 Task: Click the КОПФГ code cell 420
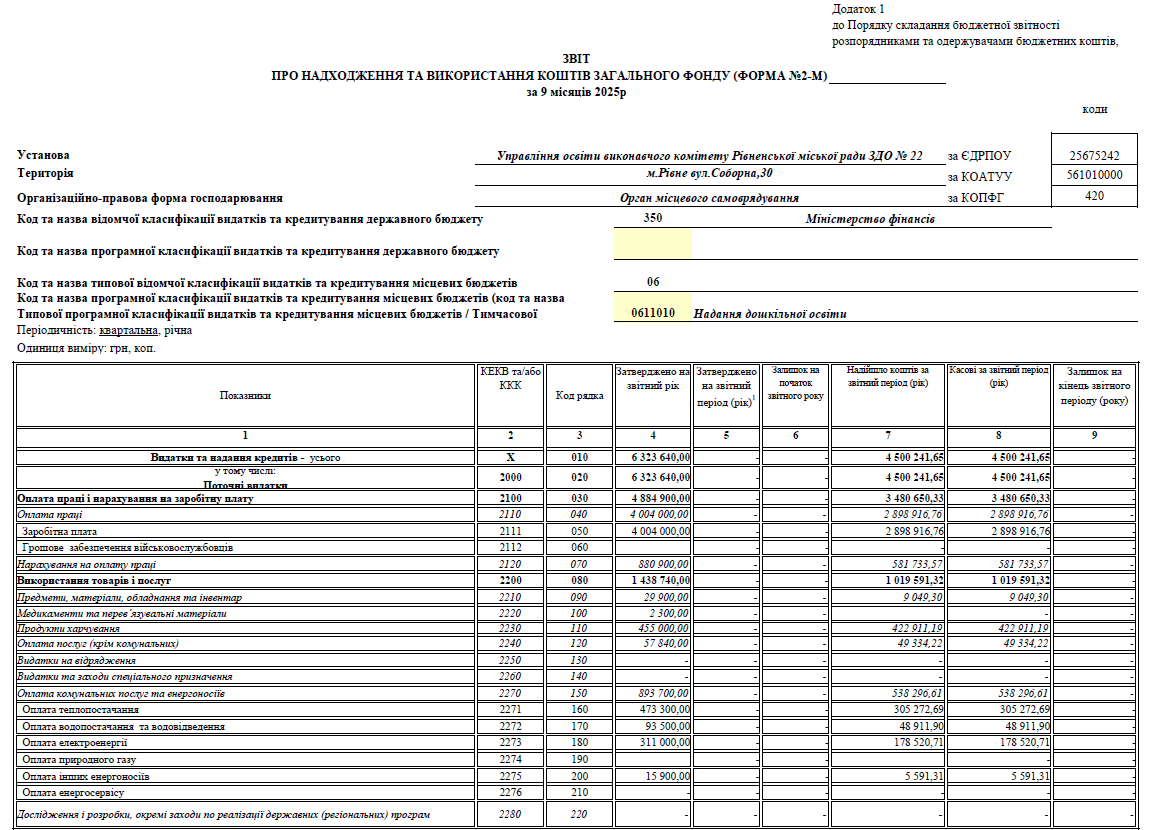1093,196
